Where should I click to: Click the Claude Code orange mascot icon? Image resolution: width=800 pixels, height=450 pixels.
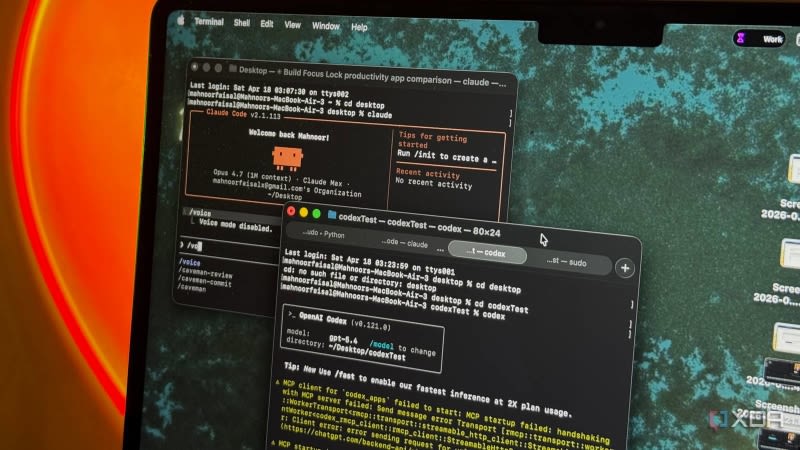point(287,158)
